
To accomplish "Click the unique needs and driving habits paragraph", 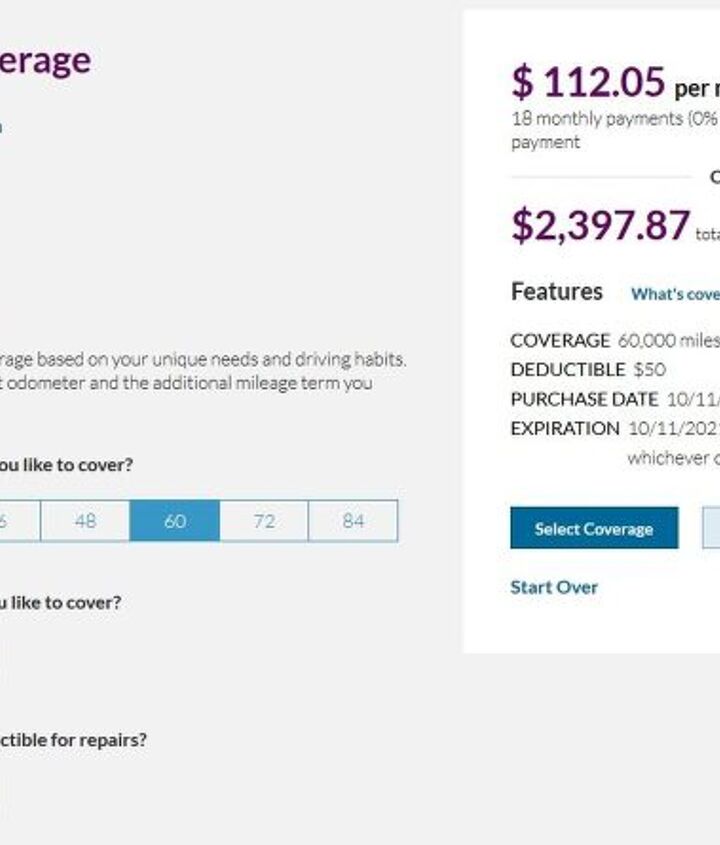I will point(202,359).
